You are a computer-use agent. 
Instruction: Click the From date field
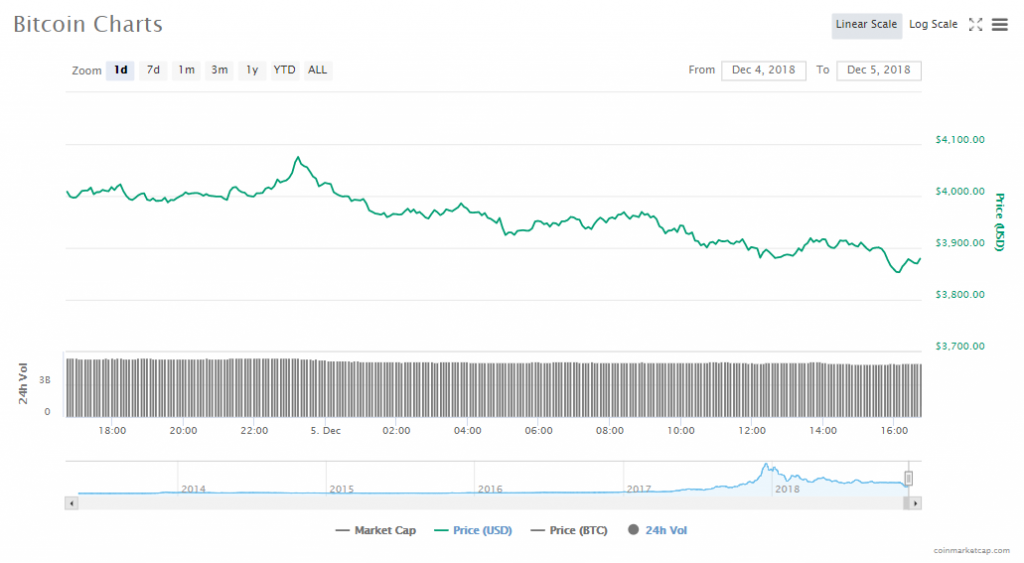[763, 70]
